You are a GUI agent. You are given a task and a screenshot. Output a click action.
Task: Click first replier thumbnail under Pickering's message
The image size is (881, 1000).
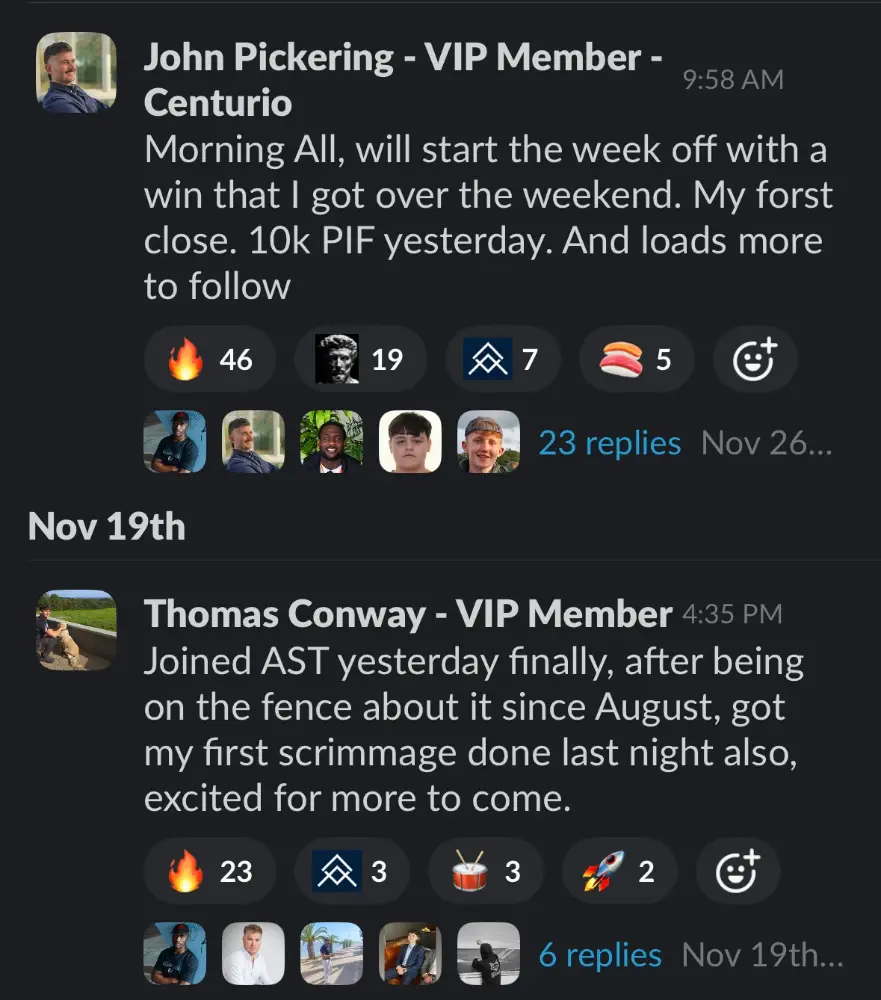(x=175, y=442)
